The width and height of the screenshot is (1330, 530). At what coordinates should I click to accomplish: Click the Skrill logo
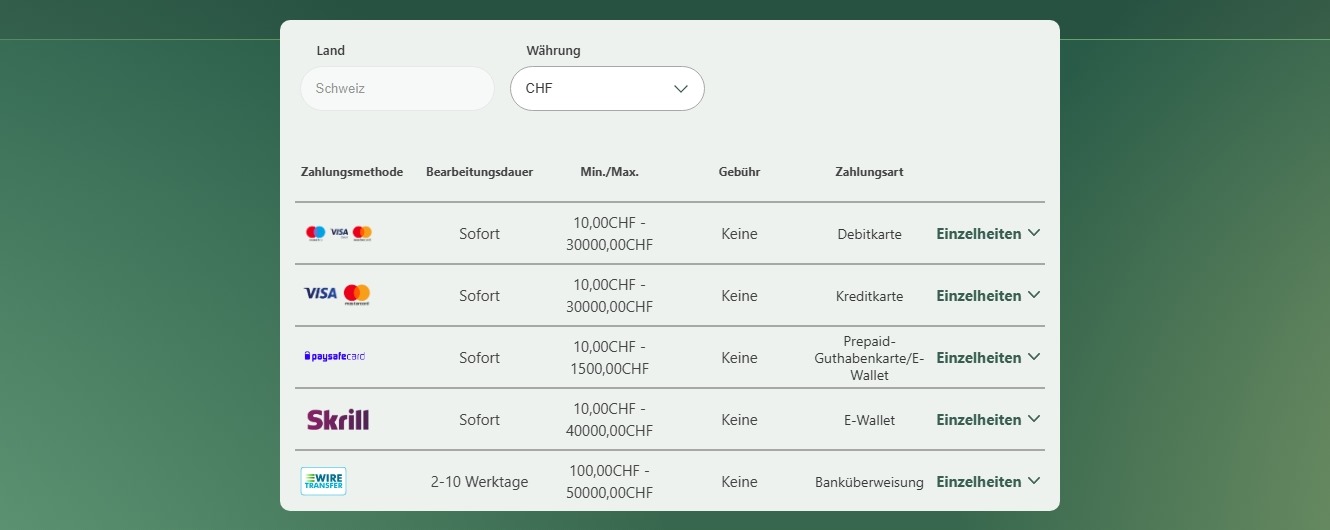click(338, 420)
